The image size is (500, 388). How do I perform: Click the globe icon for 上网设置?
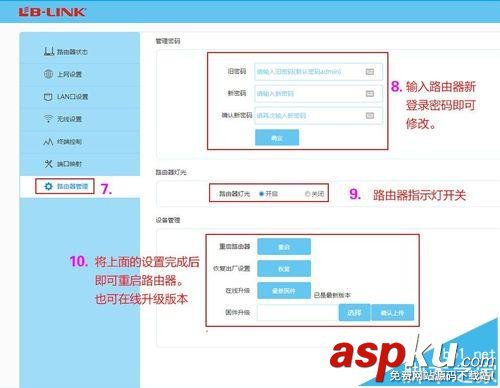[48, 74]
